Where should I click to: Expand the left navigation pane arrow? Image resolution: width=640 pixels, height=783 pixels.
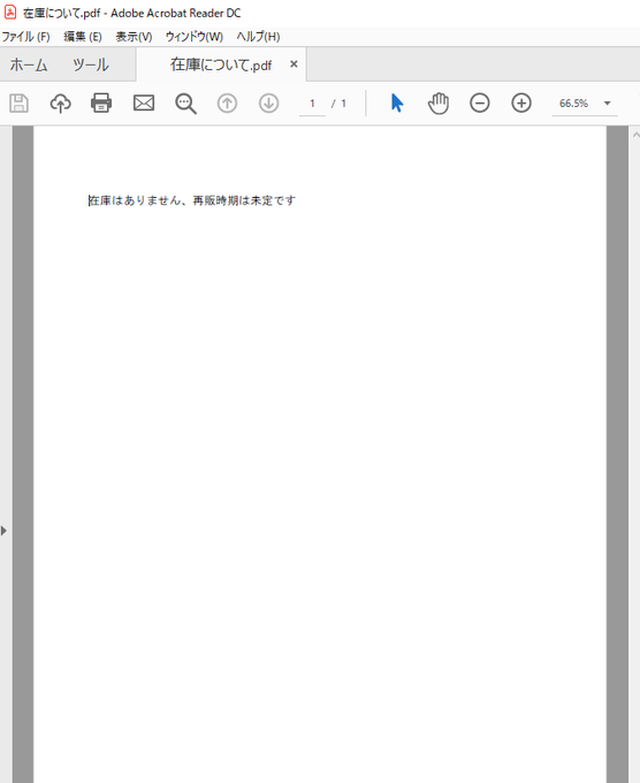click(4, 530)
